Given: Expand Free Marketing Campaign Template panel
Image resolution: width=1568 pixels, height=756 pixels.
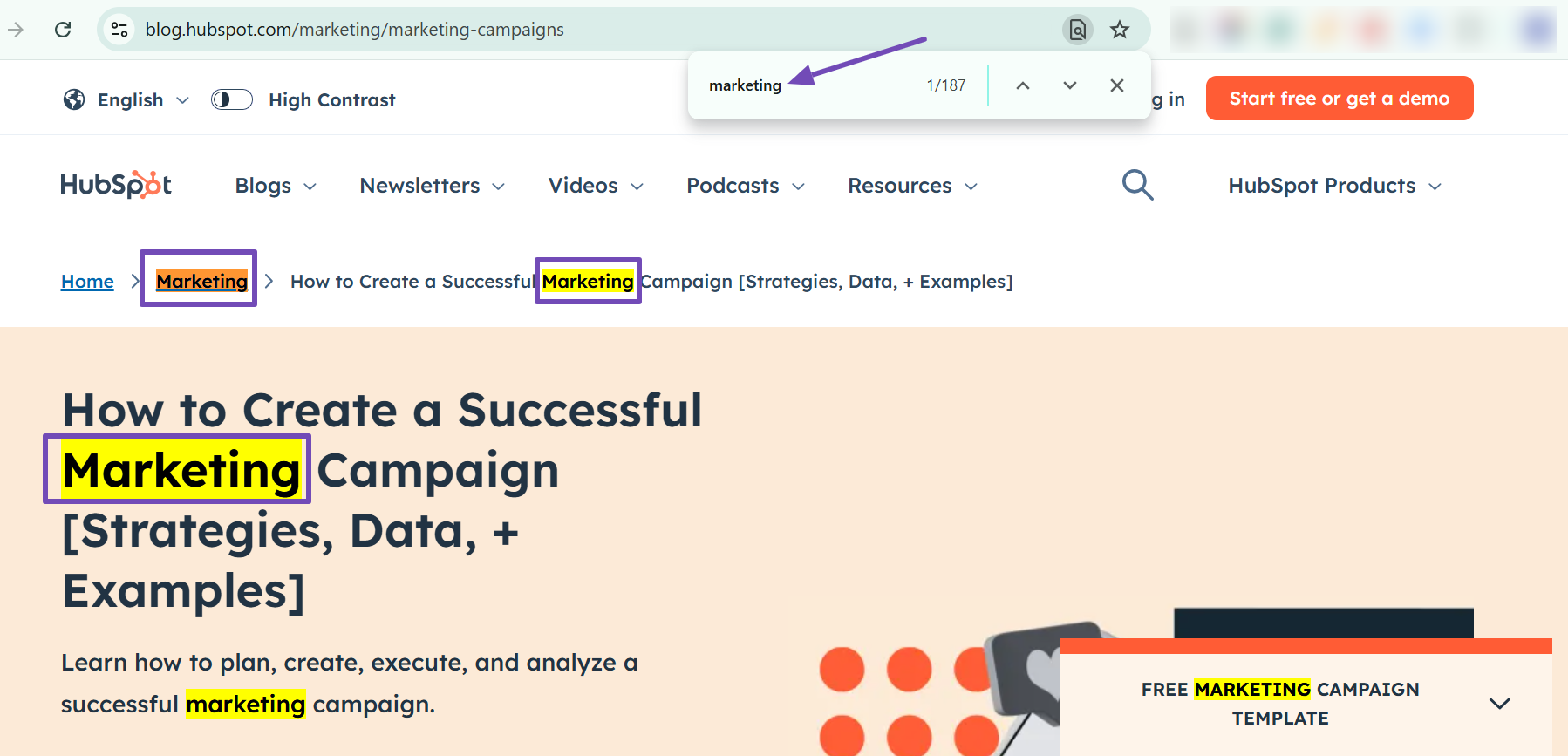Looking at the screenshot, I should click(1499, 704).
